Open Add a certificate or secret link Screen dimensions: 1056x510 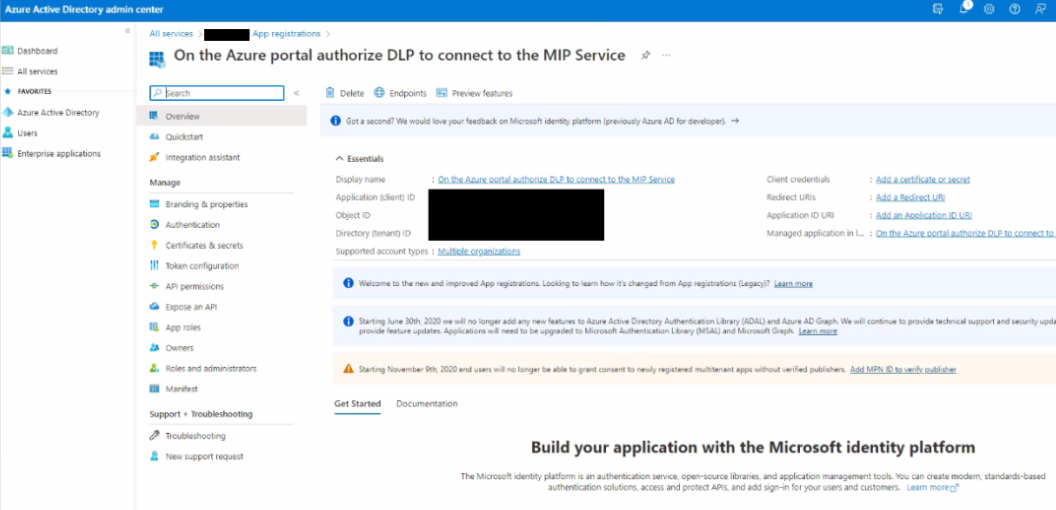pyautogui.click(x=923, y=179)
